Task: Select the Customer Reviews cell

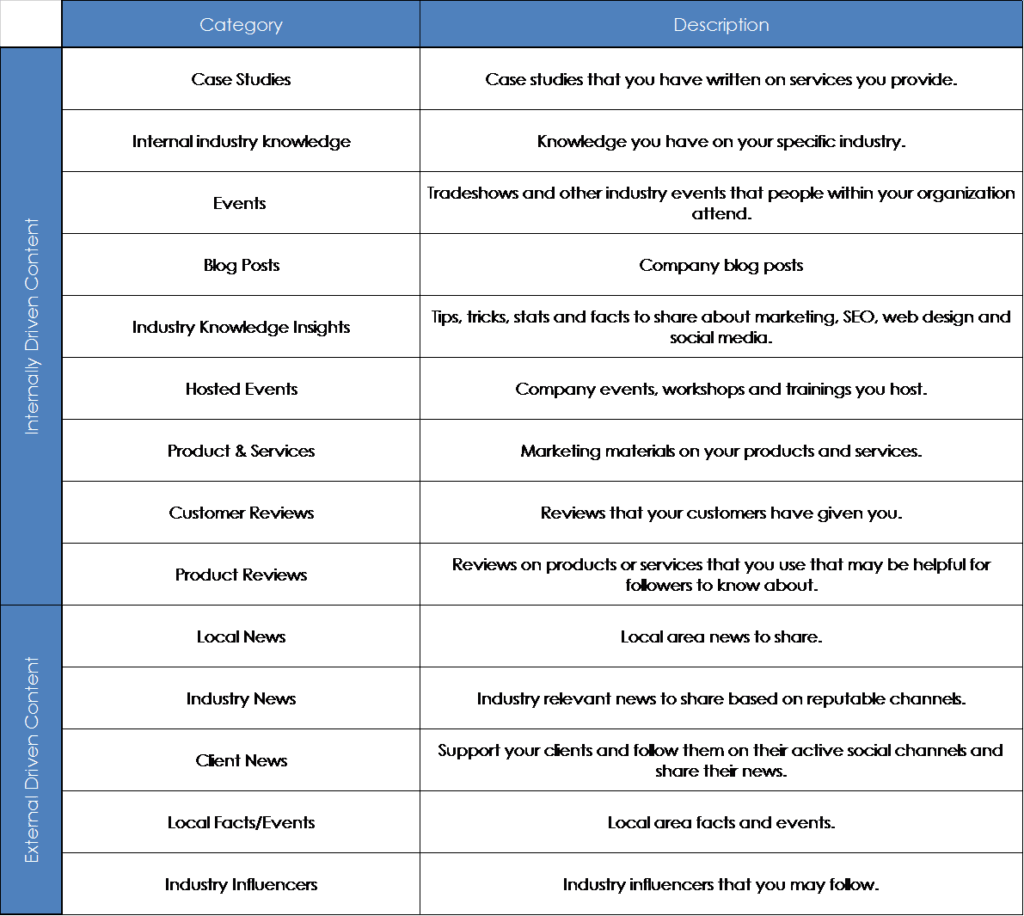Action: (x=240, y=513)
